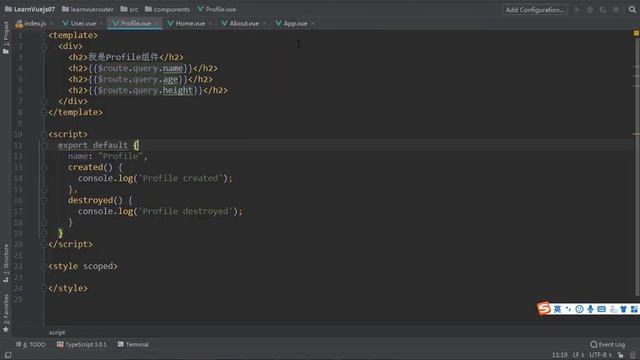Collapse the closing div fold on line 7

pos(44,101)
